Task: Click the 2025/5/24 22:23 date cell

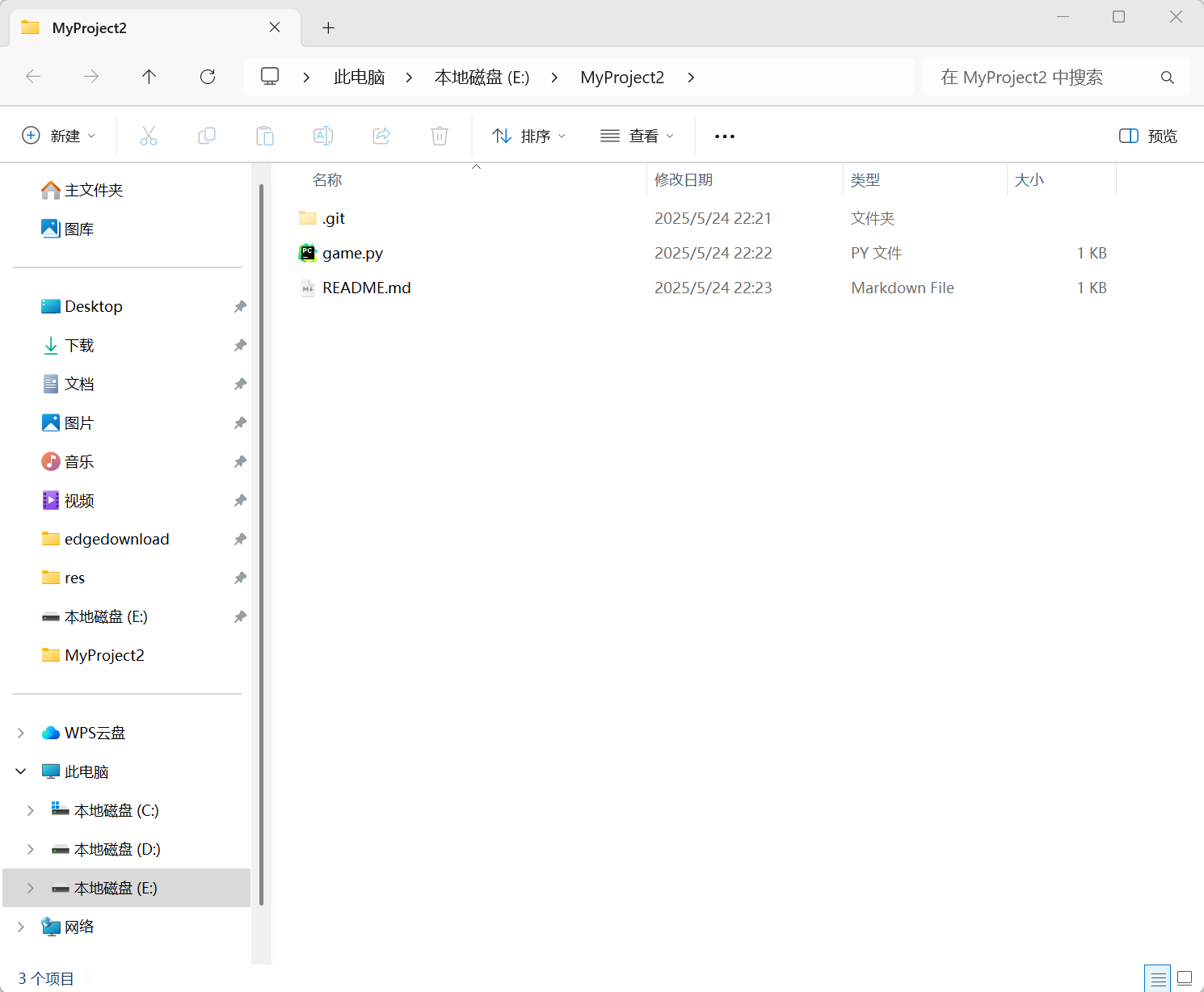Action: pos(713,288)
